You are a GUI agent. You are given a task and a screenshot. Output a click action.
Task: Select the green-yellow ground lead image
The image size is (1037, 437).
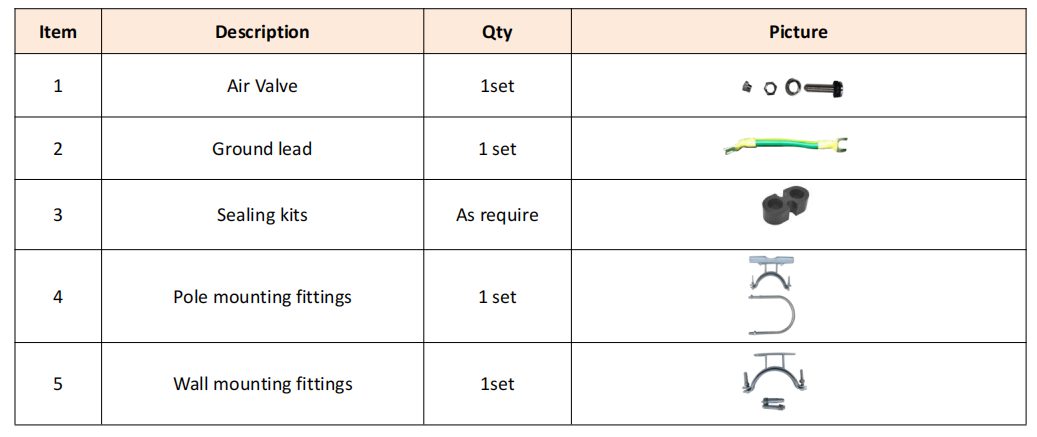tap(786, 149)
